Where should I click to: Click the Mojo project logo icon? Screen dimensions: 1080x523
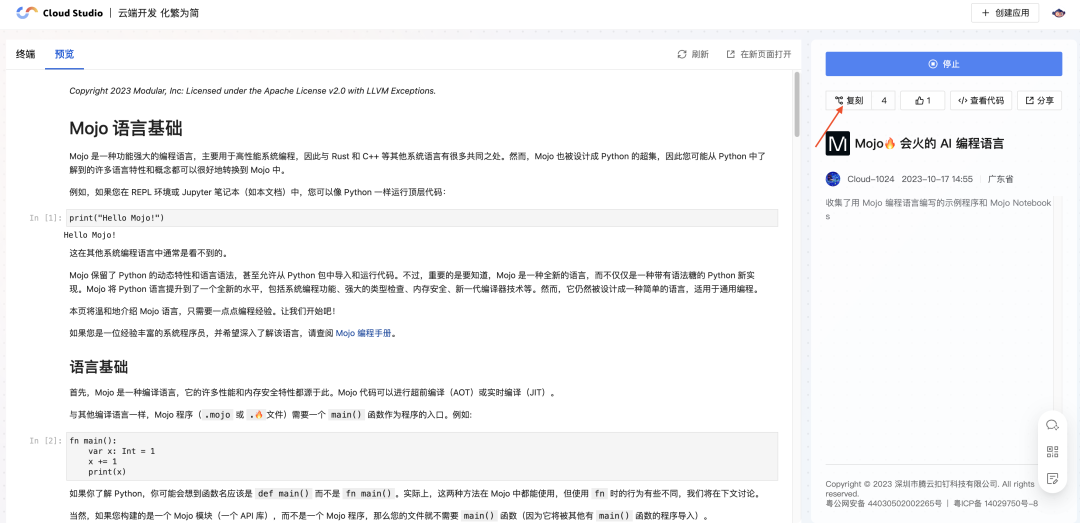[838, 143]
